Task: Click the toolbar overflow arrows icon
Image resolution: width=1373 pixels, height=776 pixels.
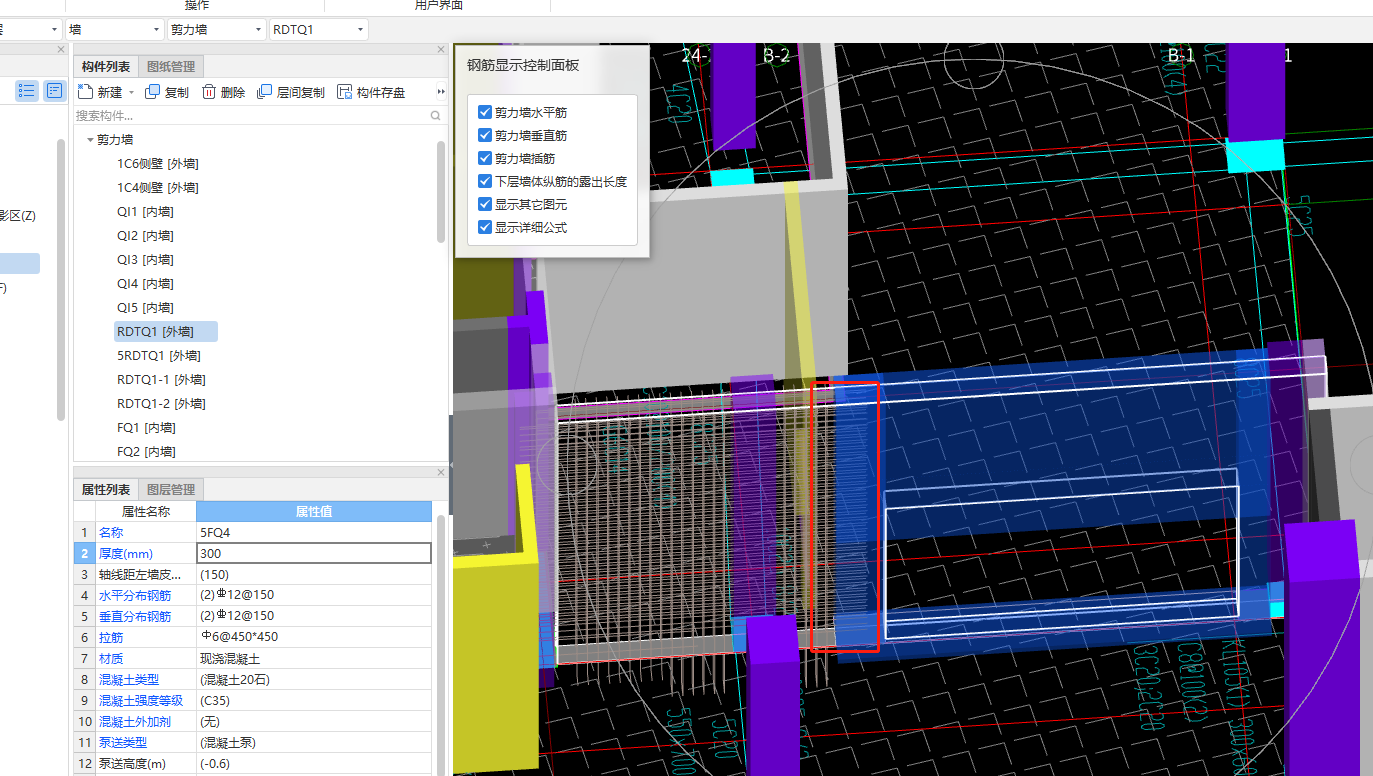Action: coord(441,92)
